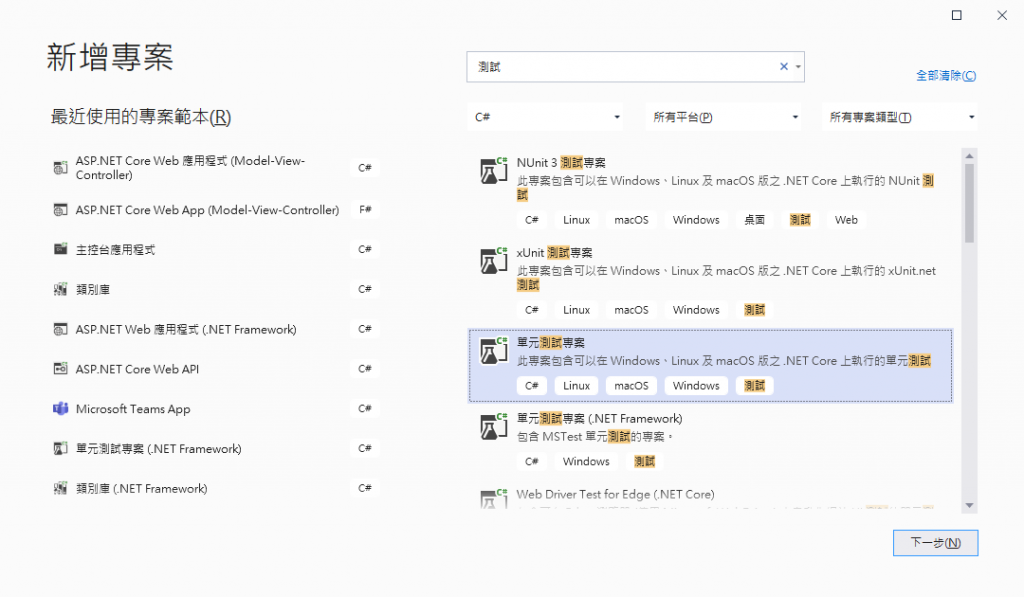Close the 新增專案 dialog window
Viewport: 1024px width, 597px height.
[1002, 15]
